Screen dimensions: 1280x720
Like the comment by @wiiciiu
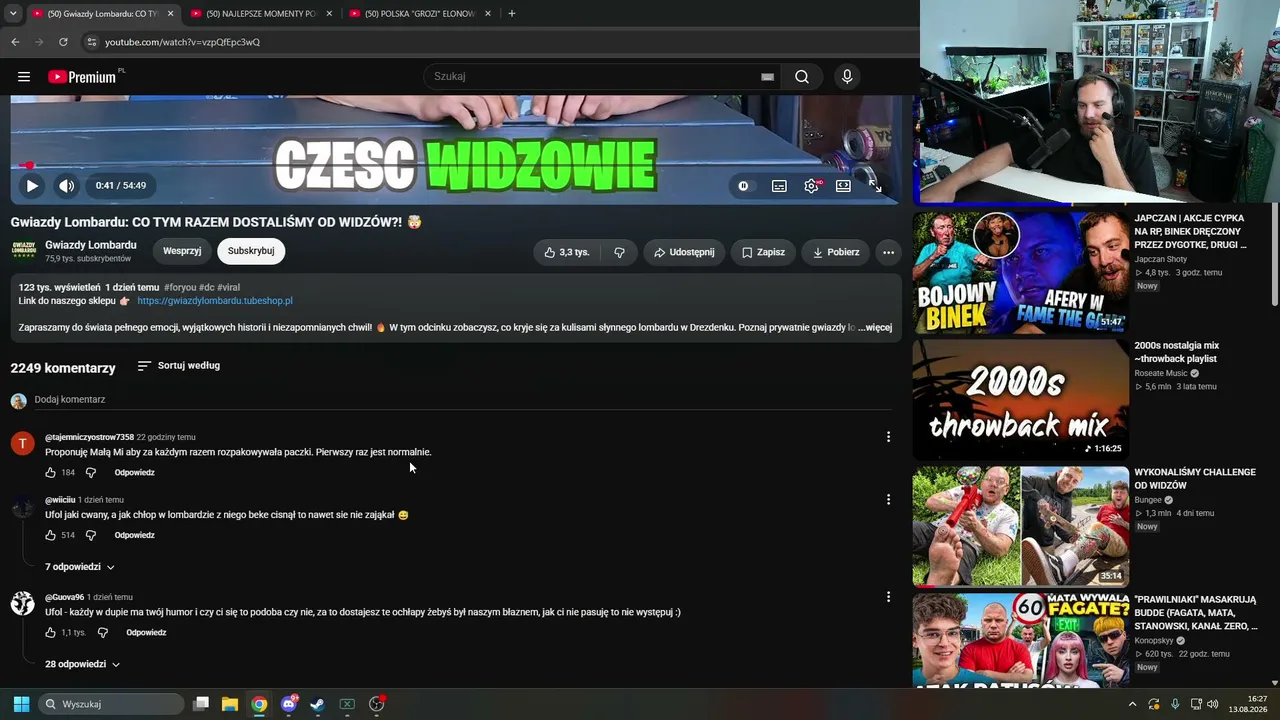(50, 535)
